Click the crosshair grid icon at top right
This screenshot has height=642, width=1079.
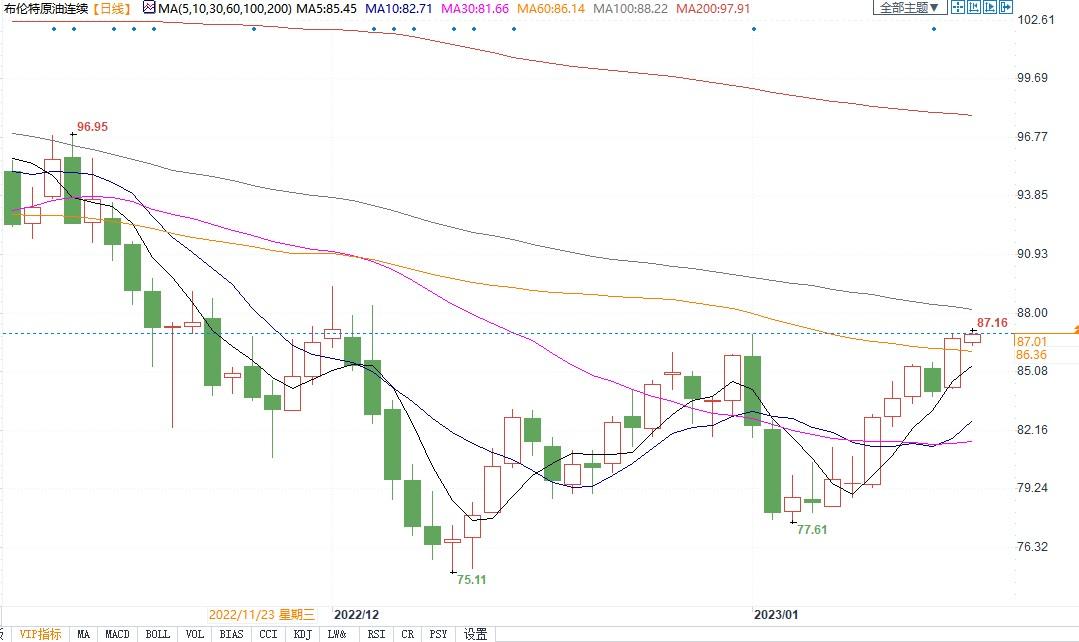coord(957,8)
